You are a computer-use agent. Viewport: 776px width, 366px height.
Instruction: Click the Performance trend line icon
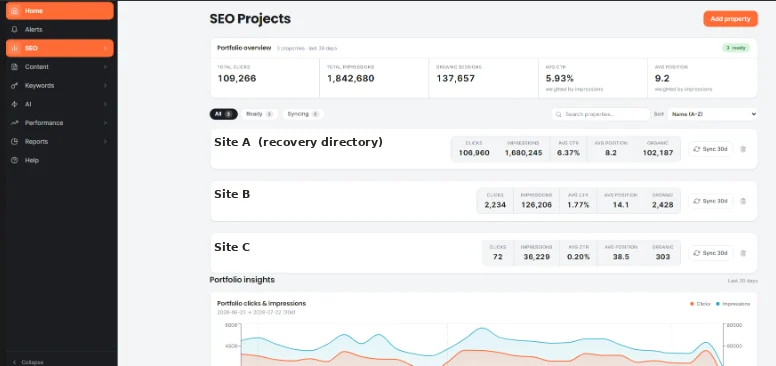14,123
